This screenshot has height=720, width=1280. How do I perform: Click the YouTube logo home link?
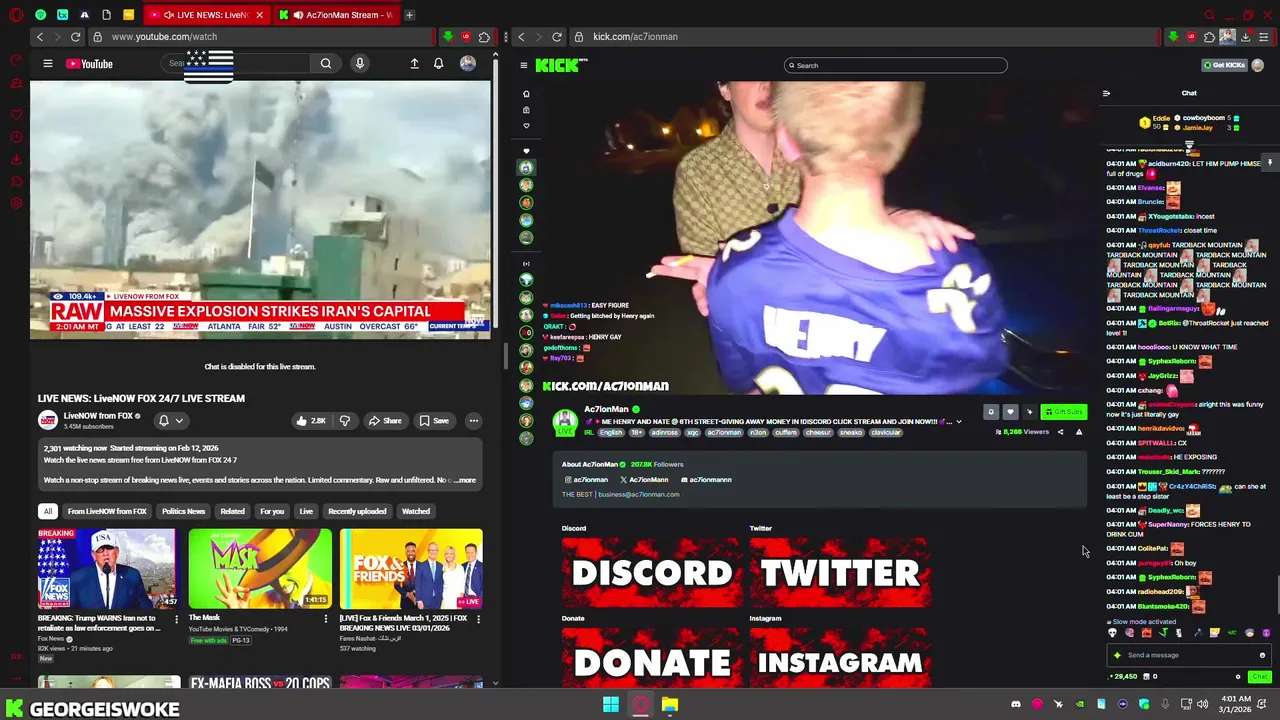89,64
